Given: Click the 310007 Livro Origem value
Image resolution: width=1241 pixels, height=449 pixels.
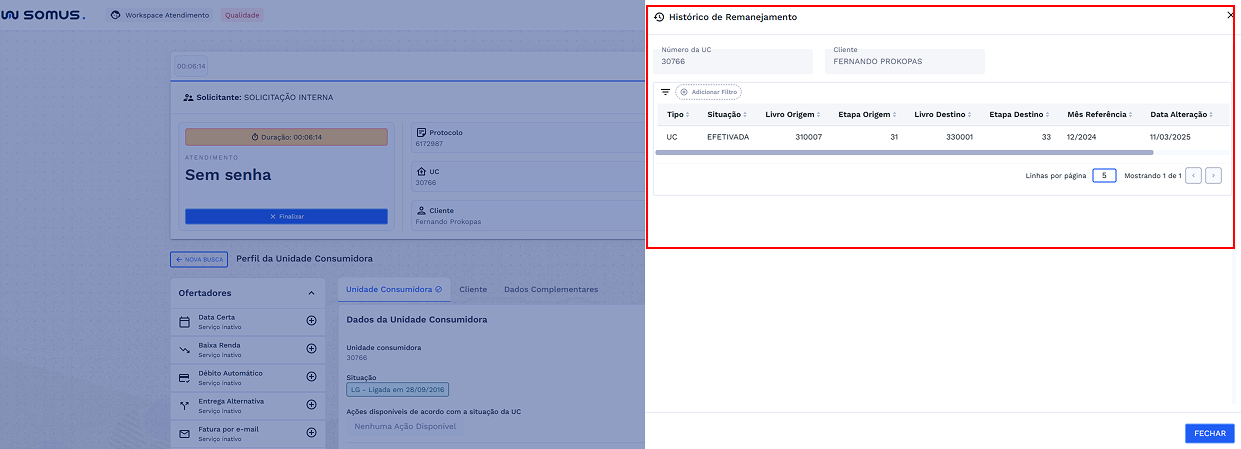Looking at the screenshot, I should [x=808, y=137].
